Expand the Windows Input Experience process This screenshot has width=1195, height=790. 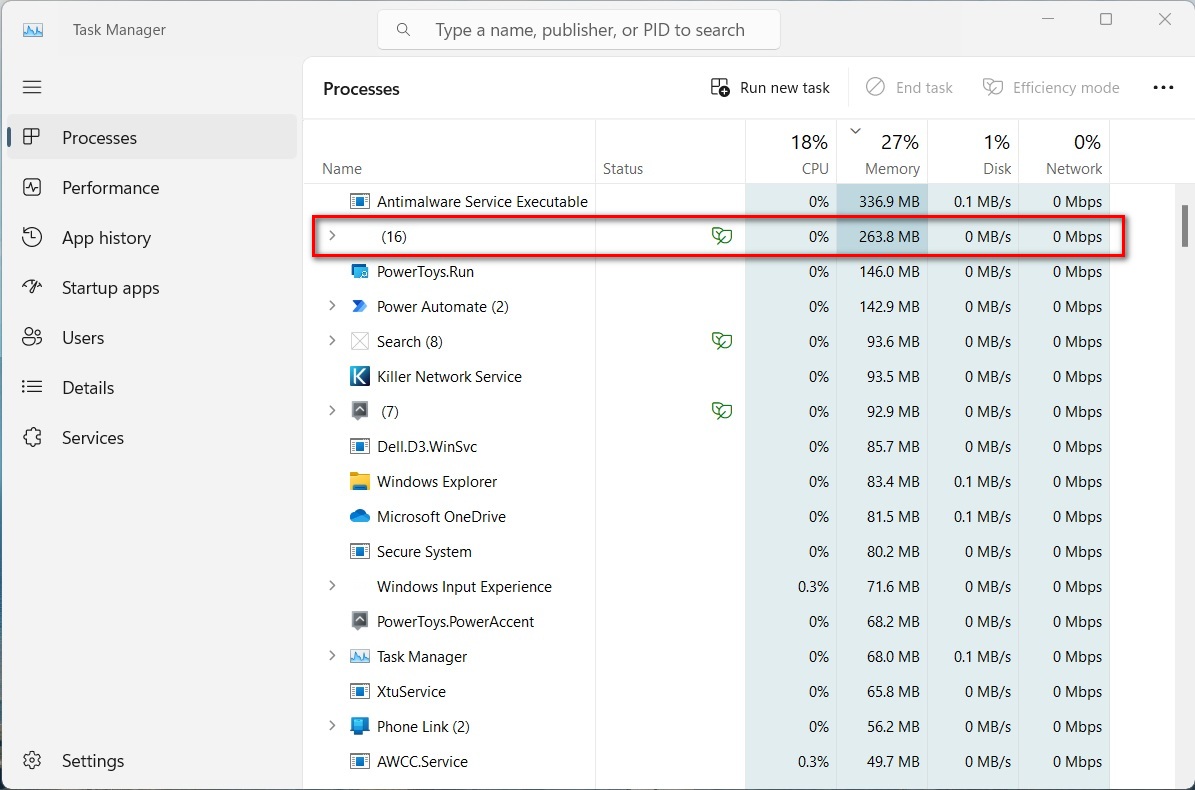331,586
